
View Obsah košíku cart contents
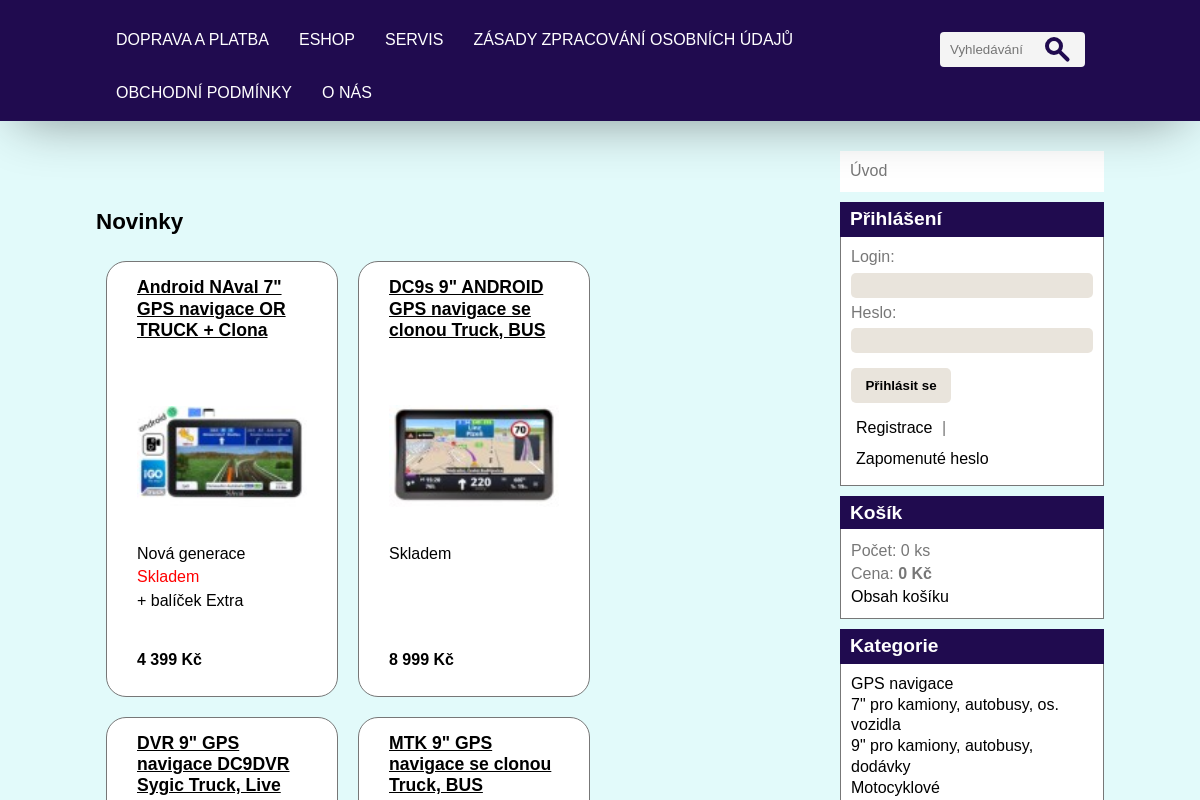click(x=899, y=597)
